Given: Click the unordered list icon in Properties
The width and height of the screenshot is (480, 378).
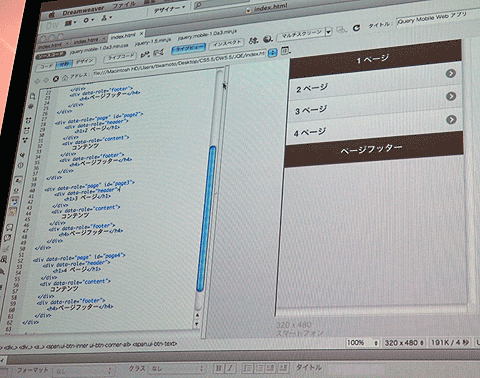Looking at the screenshot, I should tap(247, 368).
